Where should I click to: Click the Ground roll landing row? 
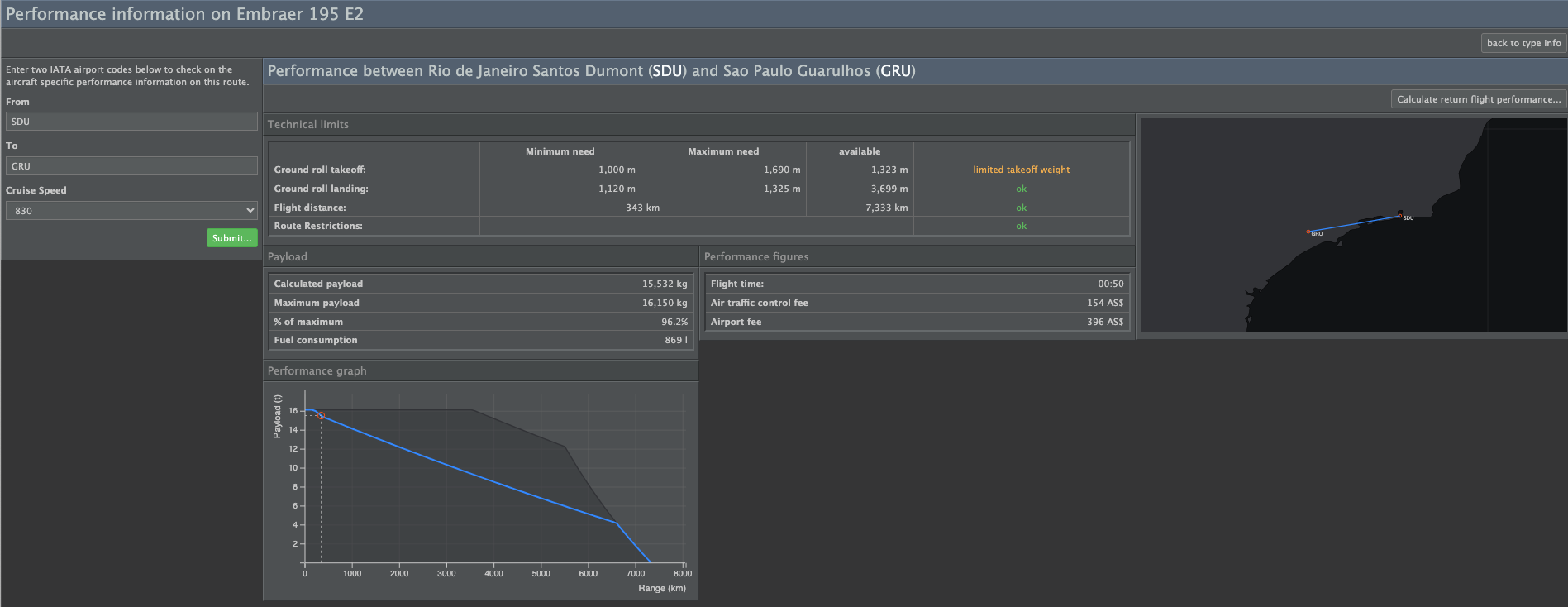pos(698,189)
